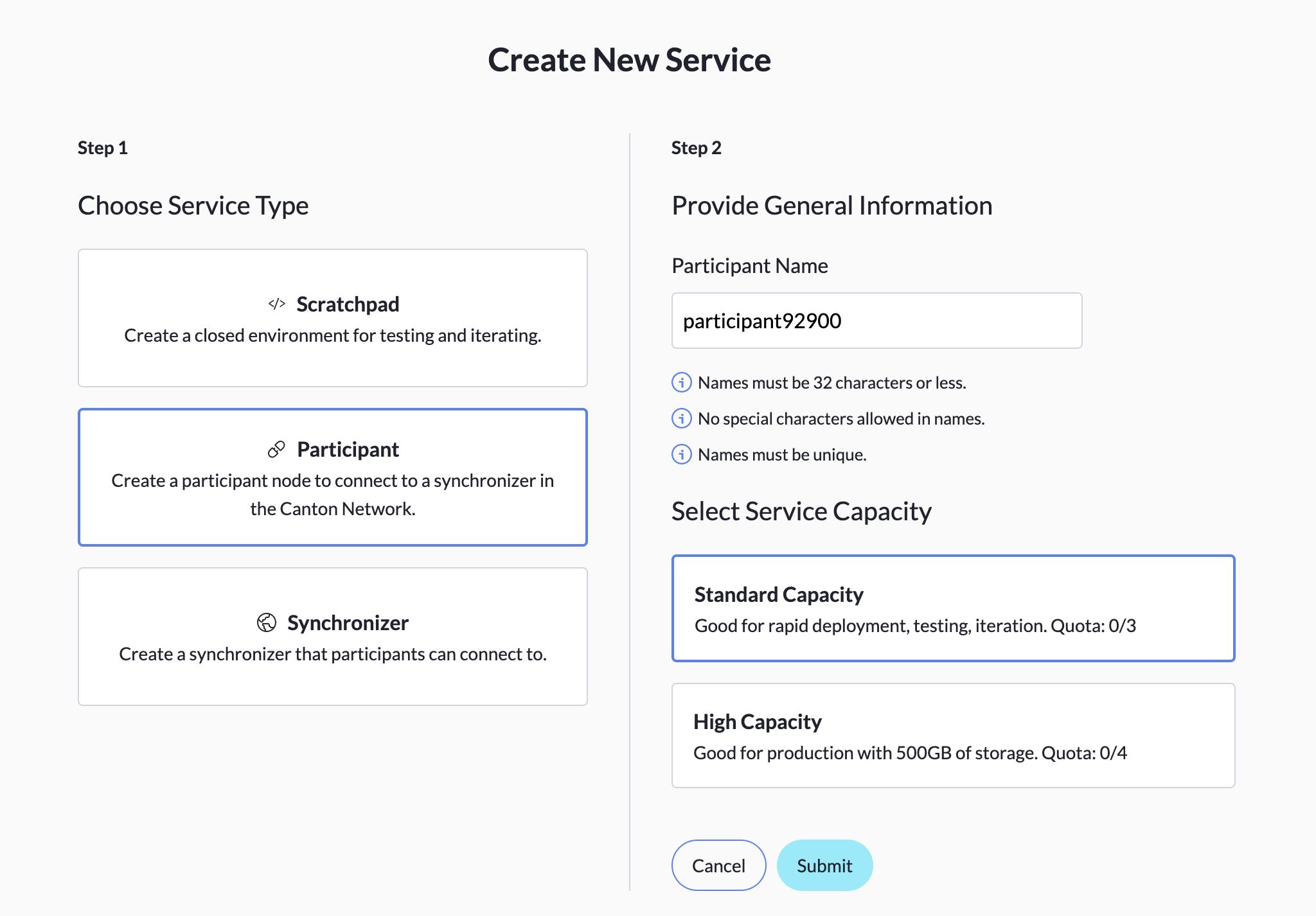The height and width of the screenshot is (916, 1316).
Task: Click the Standard Capacity card title
Action: tap(778, 594)
